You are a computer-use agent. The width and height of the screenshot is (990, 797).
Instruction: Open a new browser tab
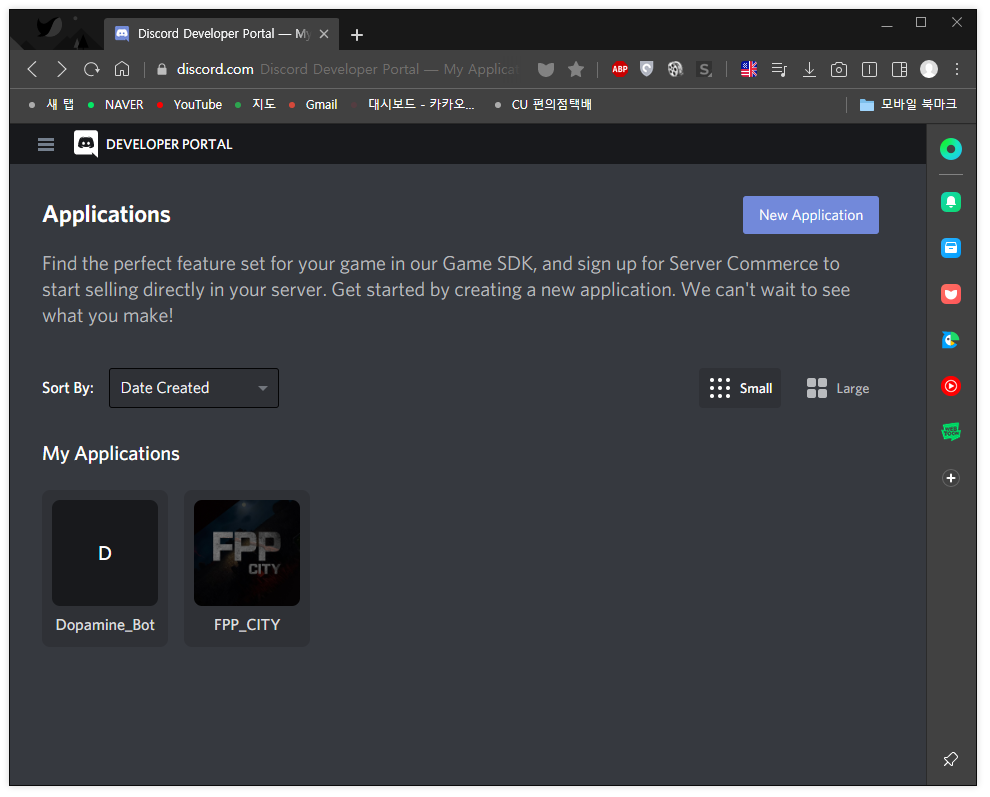[x=357, y=35]
